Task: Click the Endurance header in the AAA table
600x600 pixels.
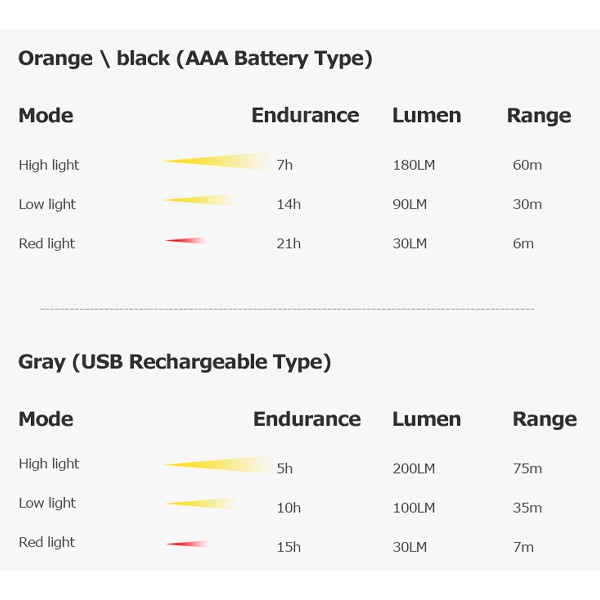Action: 305,115
